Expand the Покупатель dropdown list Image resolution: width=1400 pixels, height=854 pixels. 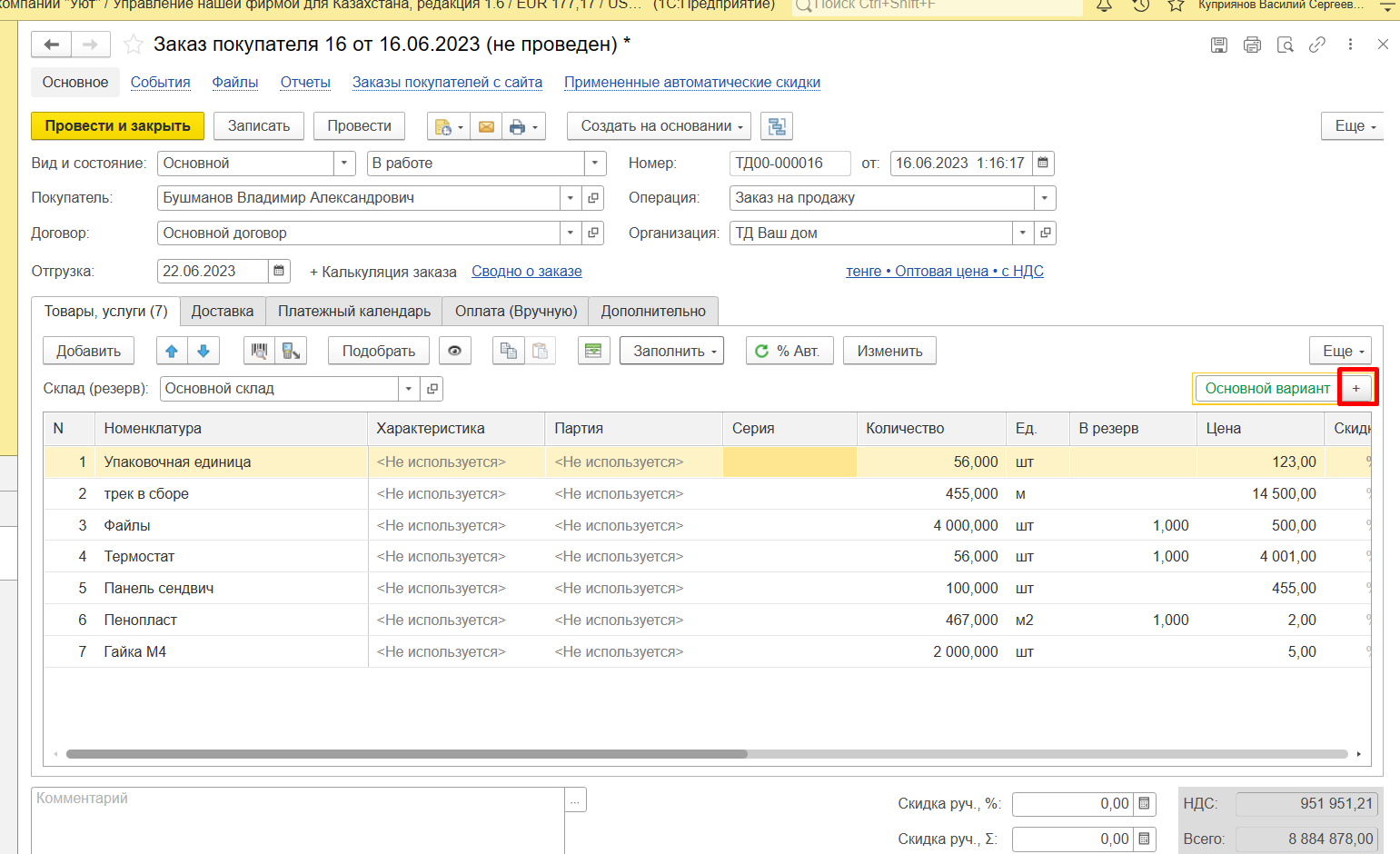point(570,198)
